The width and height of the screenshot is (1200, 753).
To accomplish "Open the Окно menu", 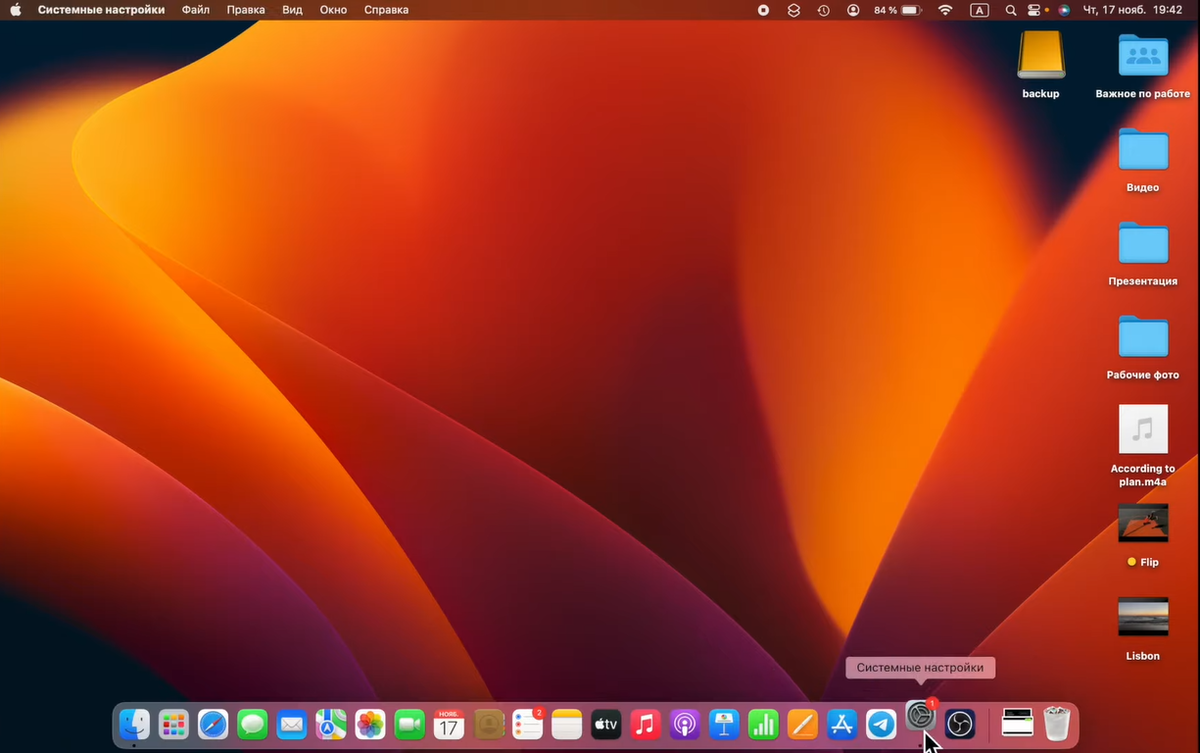I will click(x=333, y=10).
